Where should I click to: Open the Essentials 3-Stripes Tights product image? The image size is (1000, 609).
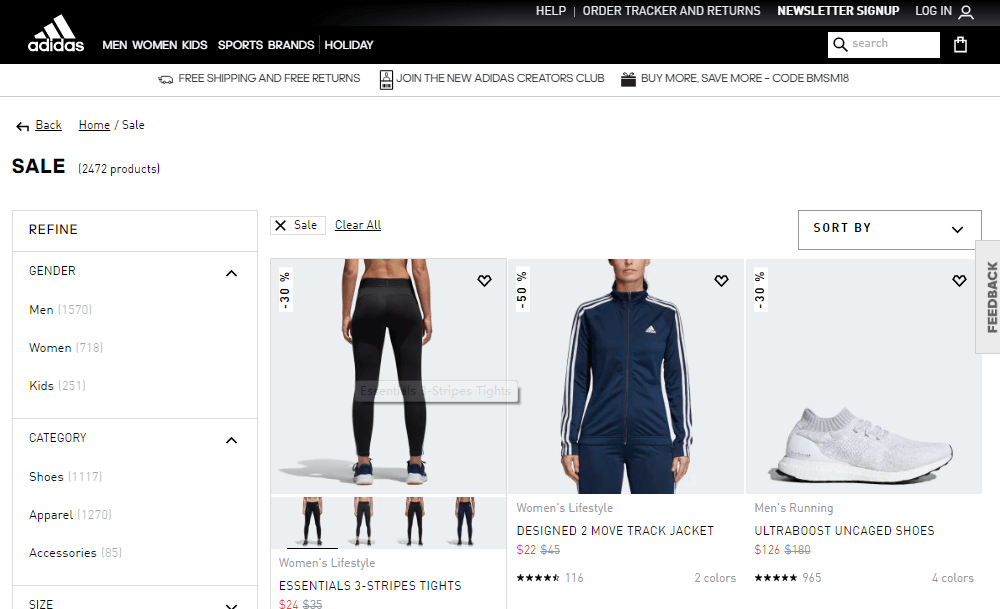point(388,376)
